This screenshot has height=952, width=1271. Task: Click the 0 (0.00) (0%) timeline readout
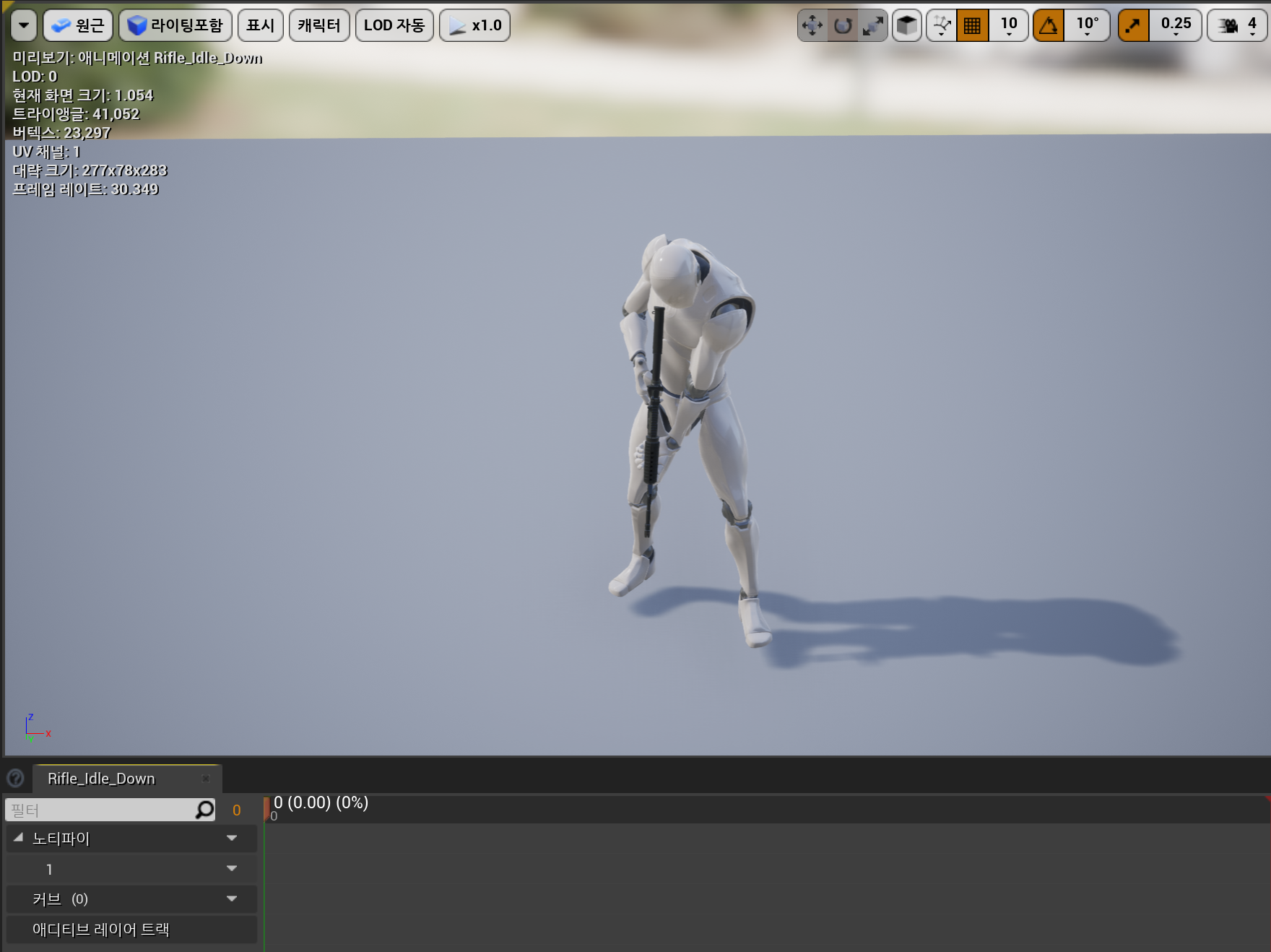coord(321,802)
